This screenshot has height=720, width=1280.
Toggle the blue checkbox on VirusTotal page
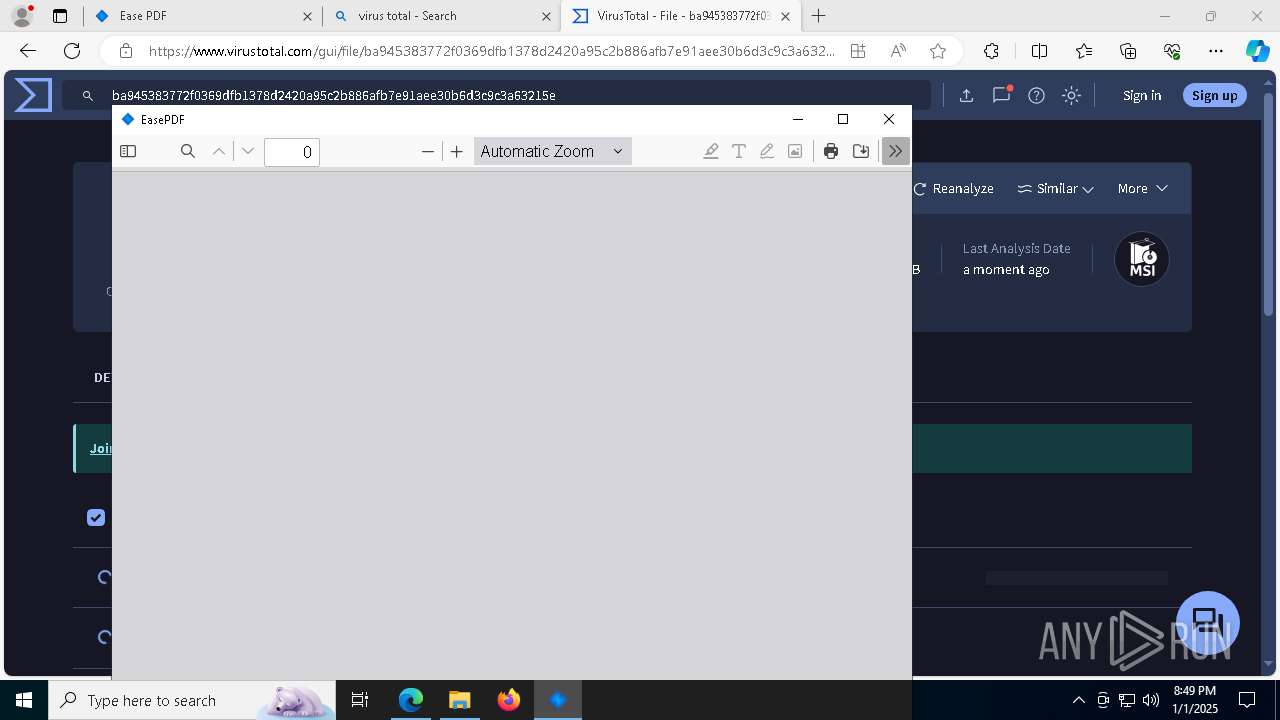point(96,517)
